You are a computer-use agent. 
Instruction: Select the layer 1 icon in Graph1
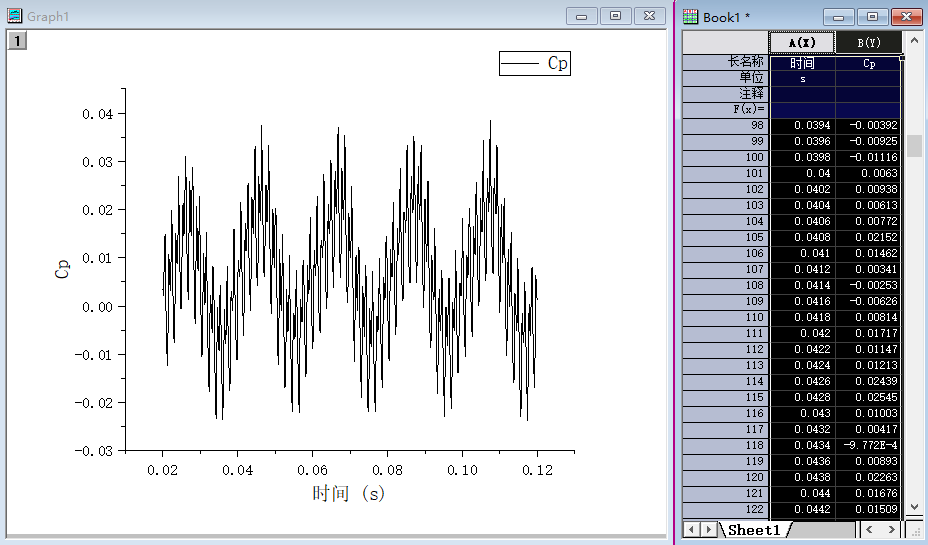18,40
